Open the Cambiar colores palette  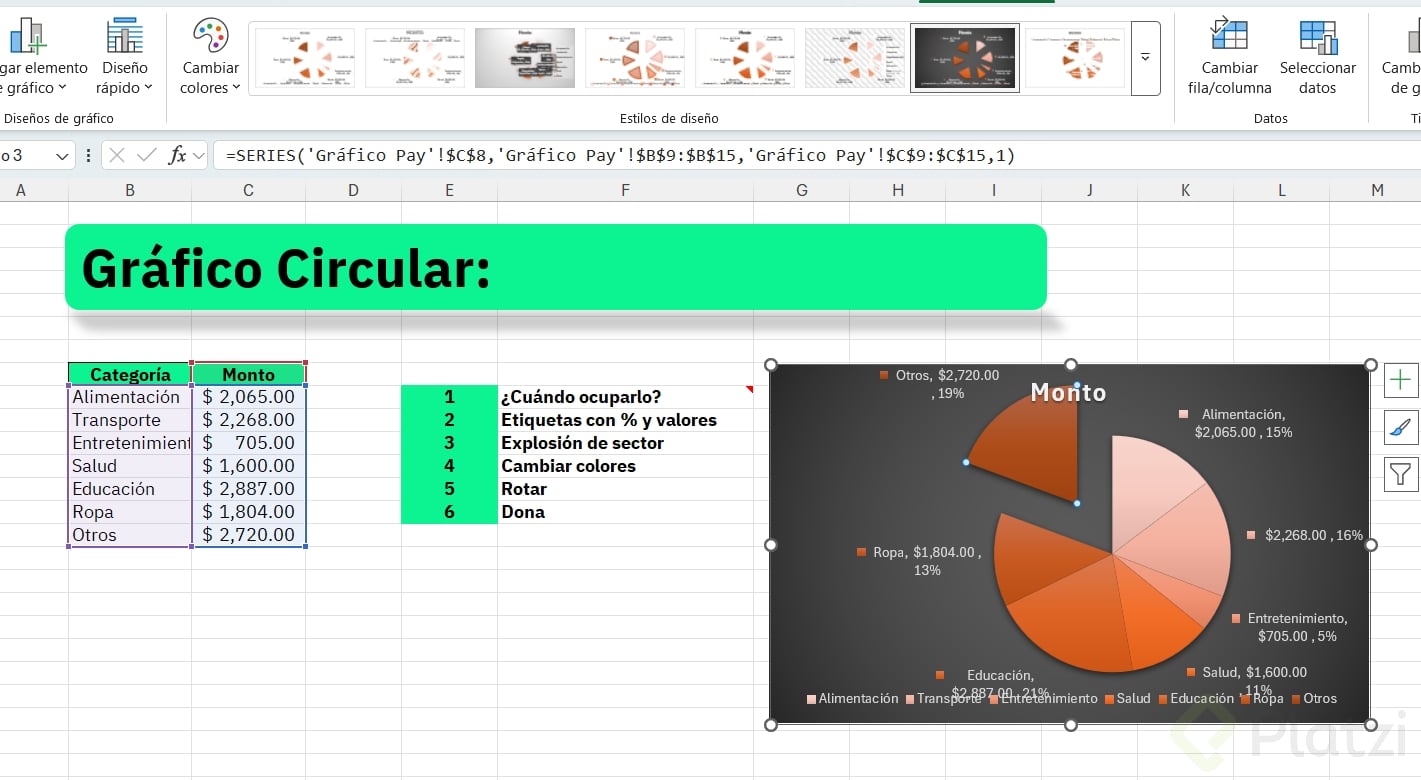coord(210,56)
